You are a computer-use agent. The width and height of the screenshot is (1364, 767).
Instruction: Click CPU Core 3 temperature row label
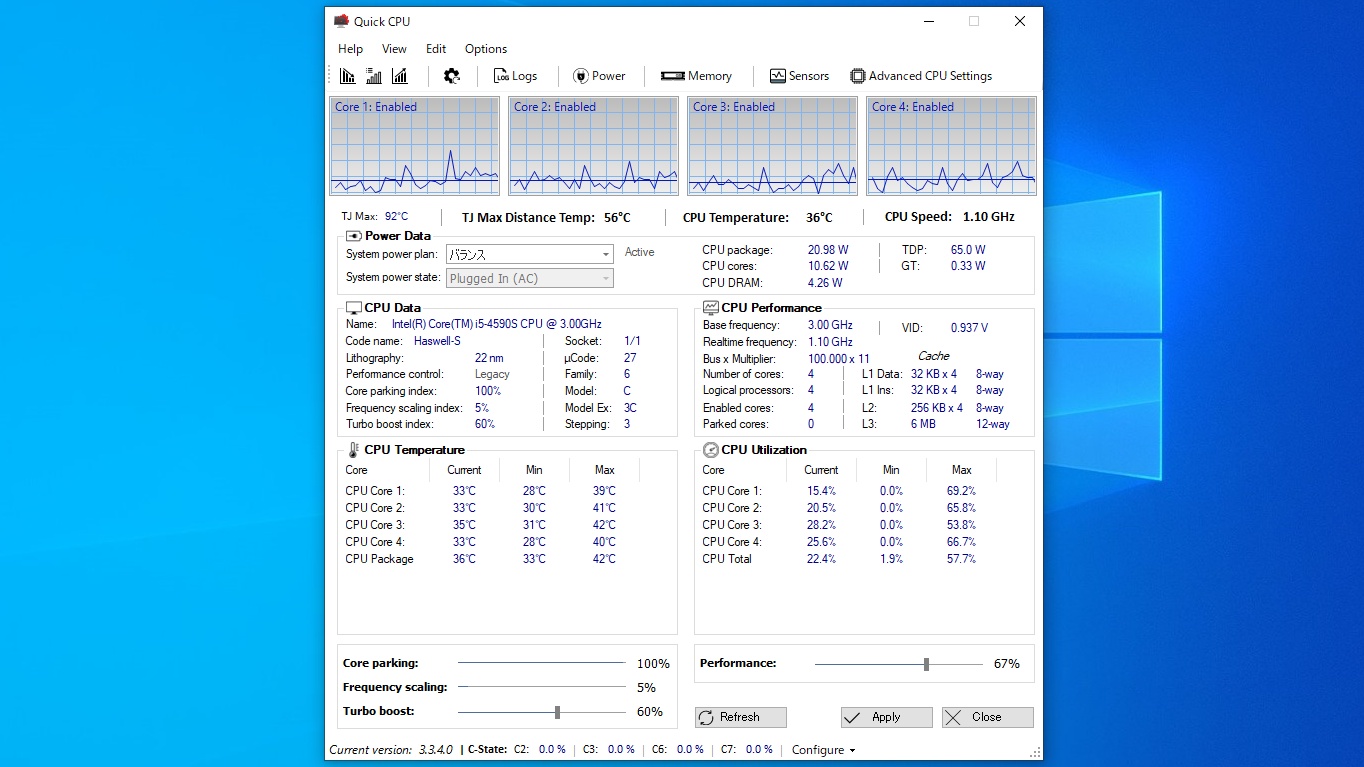(375, 525)
